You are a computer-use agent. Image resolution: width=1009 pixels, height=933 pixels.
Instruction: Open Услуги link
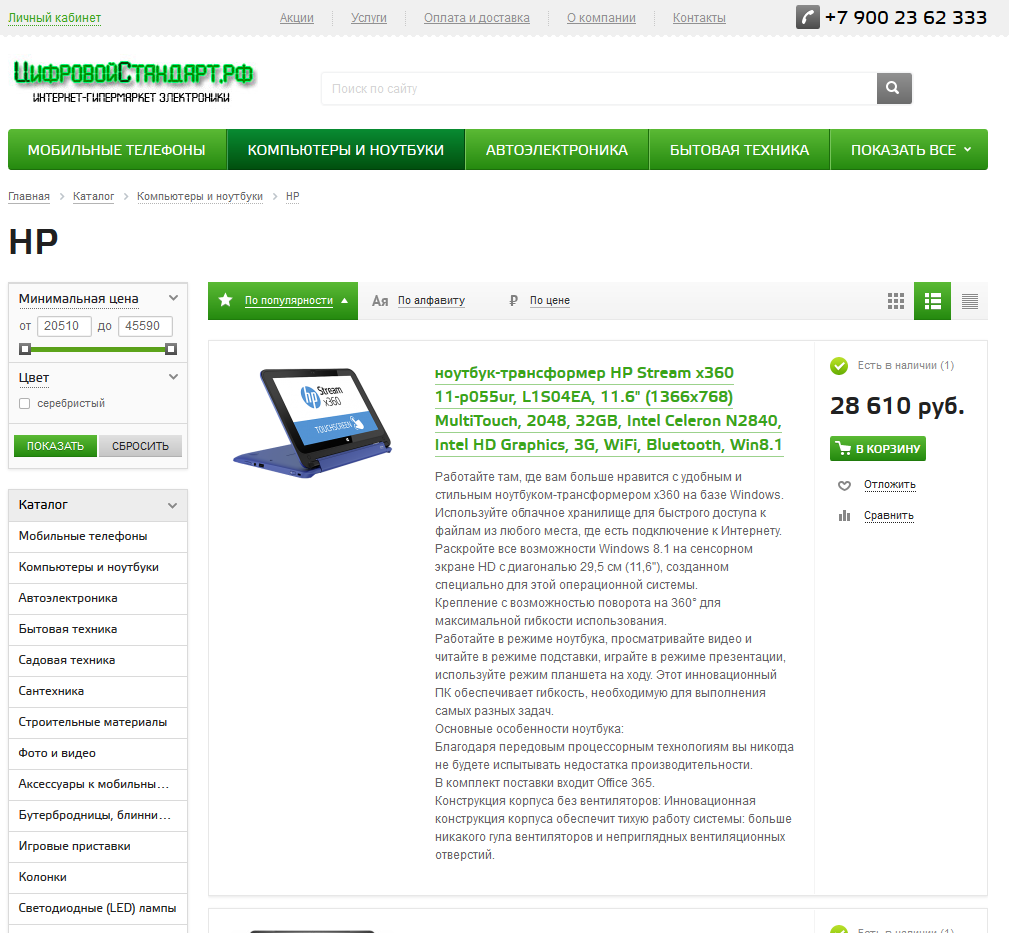[369, 18]
